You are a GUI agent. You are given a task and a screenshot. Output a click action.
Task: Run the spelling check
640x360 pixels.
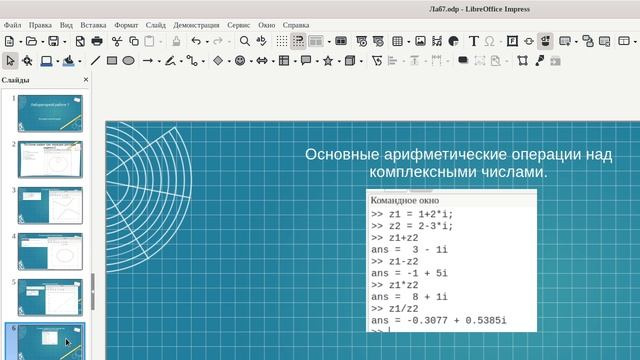261,41
